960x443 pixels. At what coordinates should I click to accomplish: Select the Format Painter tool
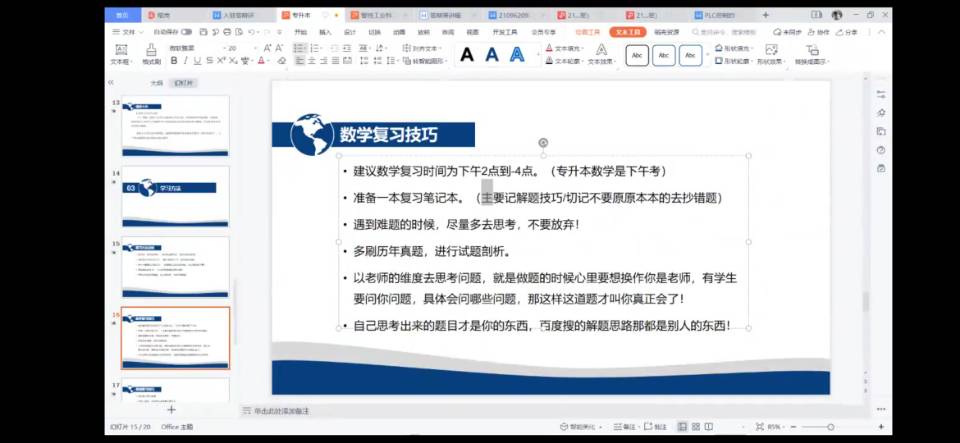[x=150, y=55]
